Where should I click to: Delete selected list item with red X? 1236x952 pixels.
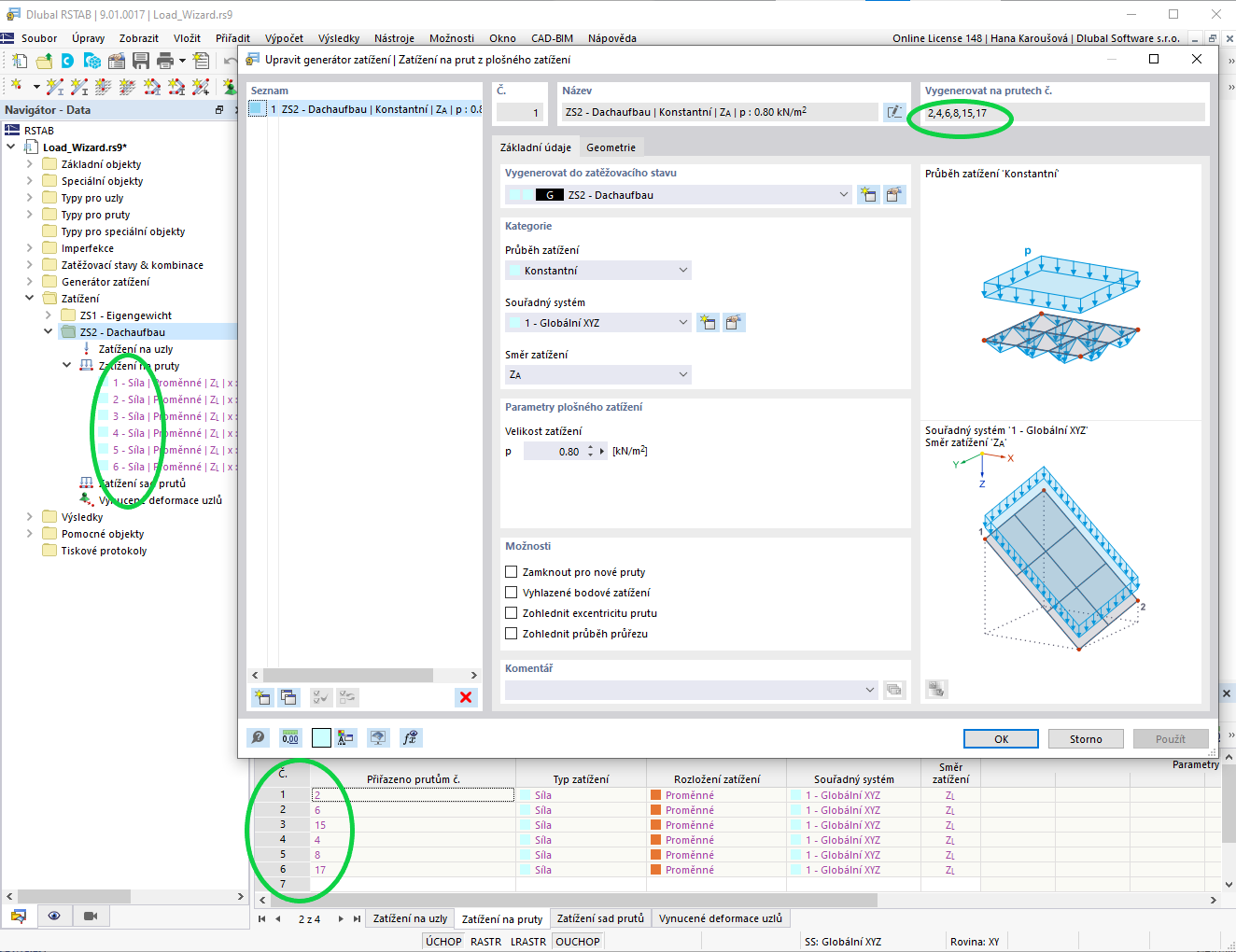(466, 697)
